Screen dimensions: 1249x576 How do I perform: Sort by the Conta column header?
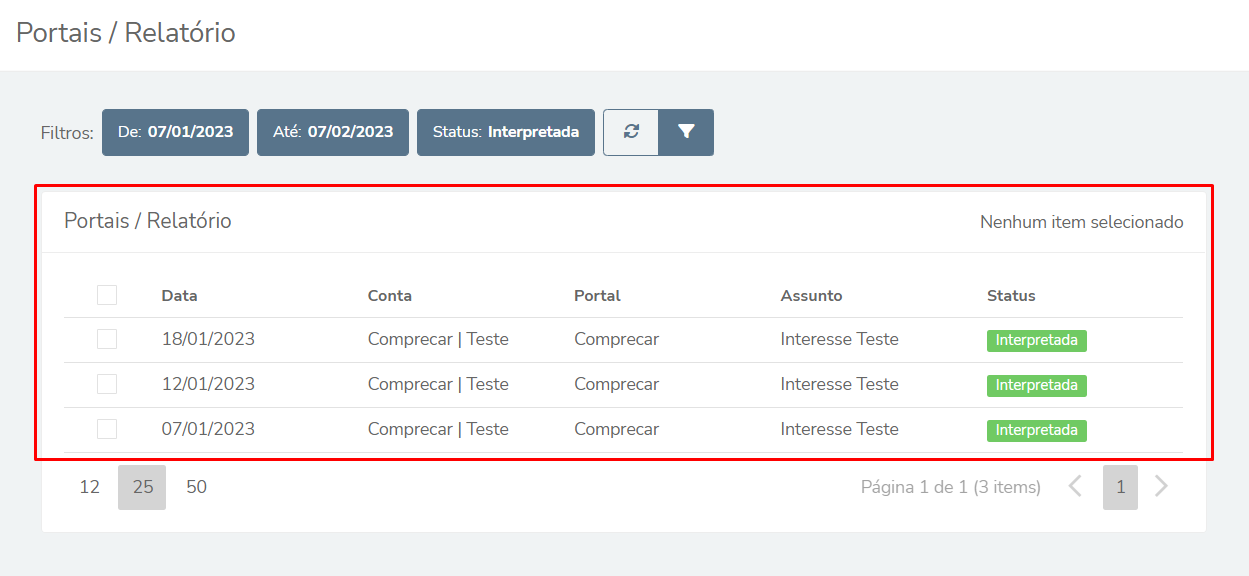[390, 296]
